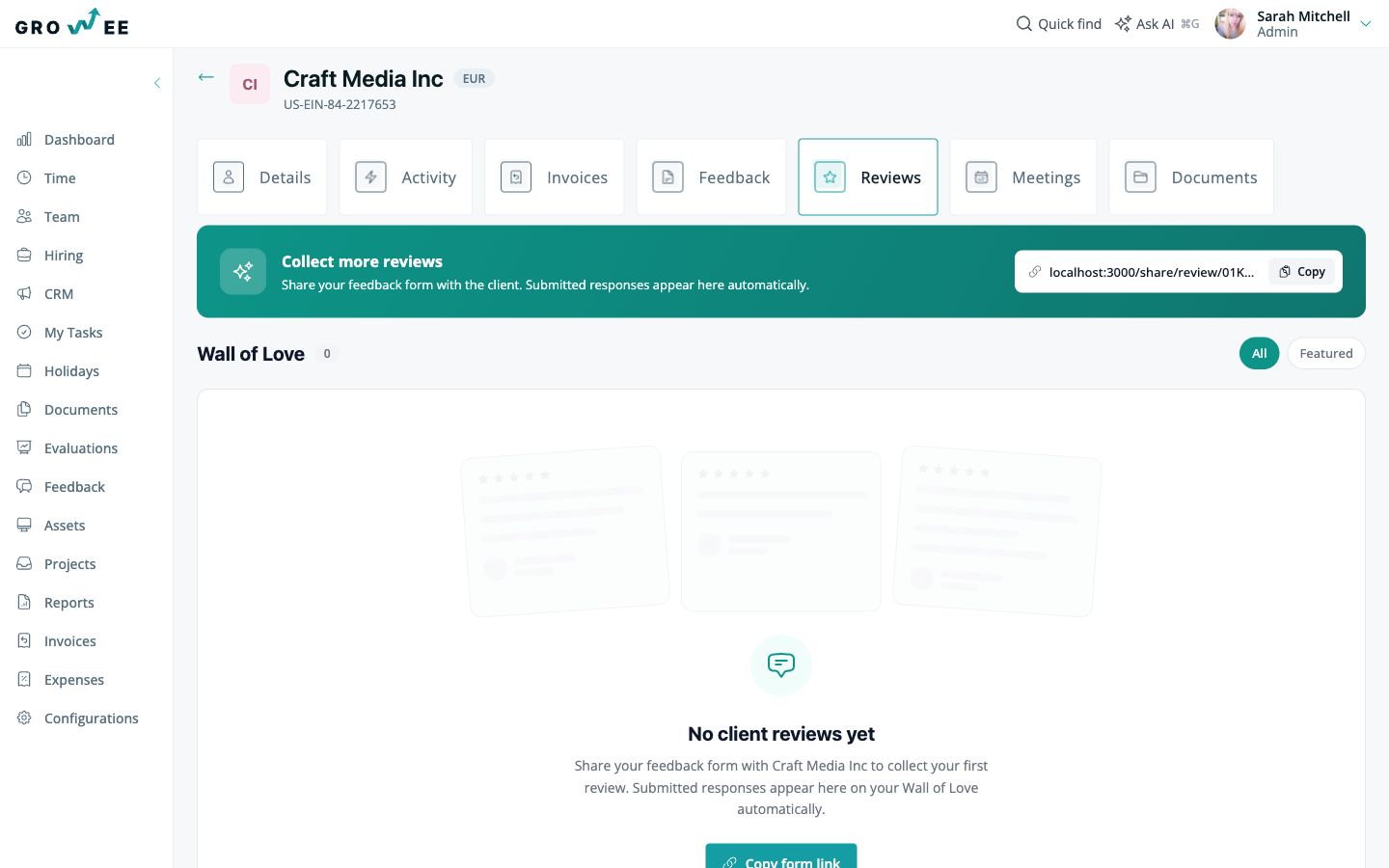1389x868 pixels.
Task: Click the Expenses receipt icon
Action: [24, 680]
